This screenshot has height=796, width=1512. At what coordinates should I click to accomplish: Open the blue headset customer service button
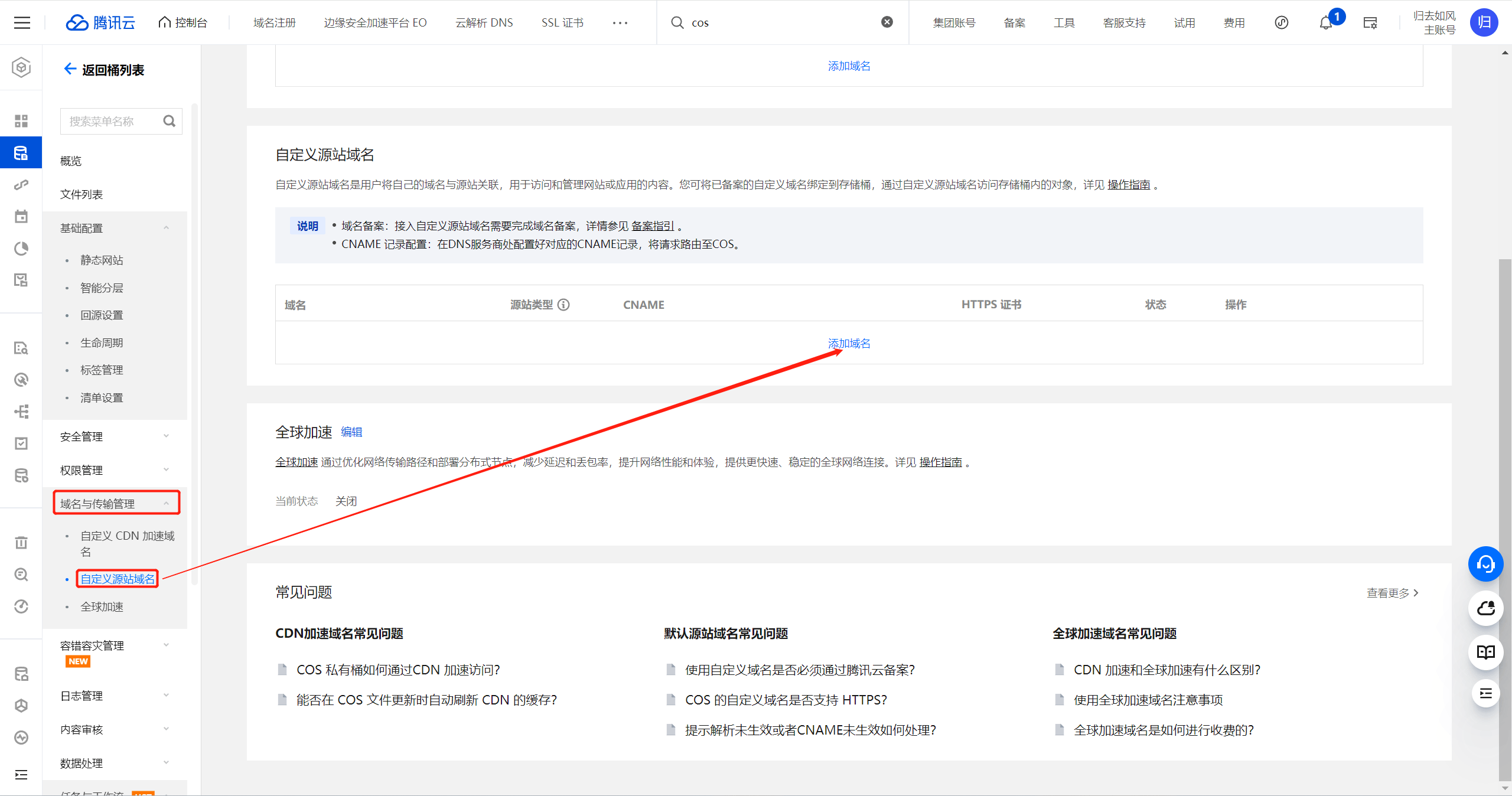pos(1485,564)
